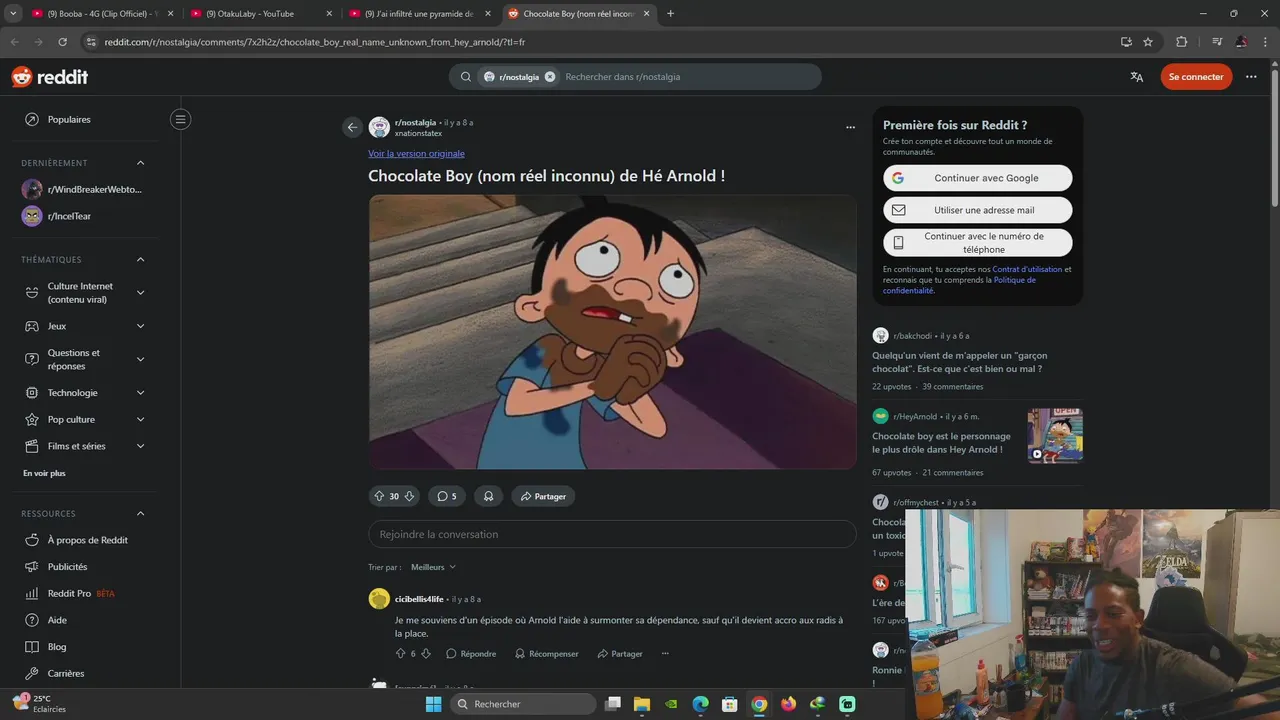This screenshot has height=720, width=1280.
Task: Click En voir plus in the sidebar
Action: coord(44,473)
